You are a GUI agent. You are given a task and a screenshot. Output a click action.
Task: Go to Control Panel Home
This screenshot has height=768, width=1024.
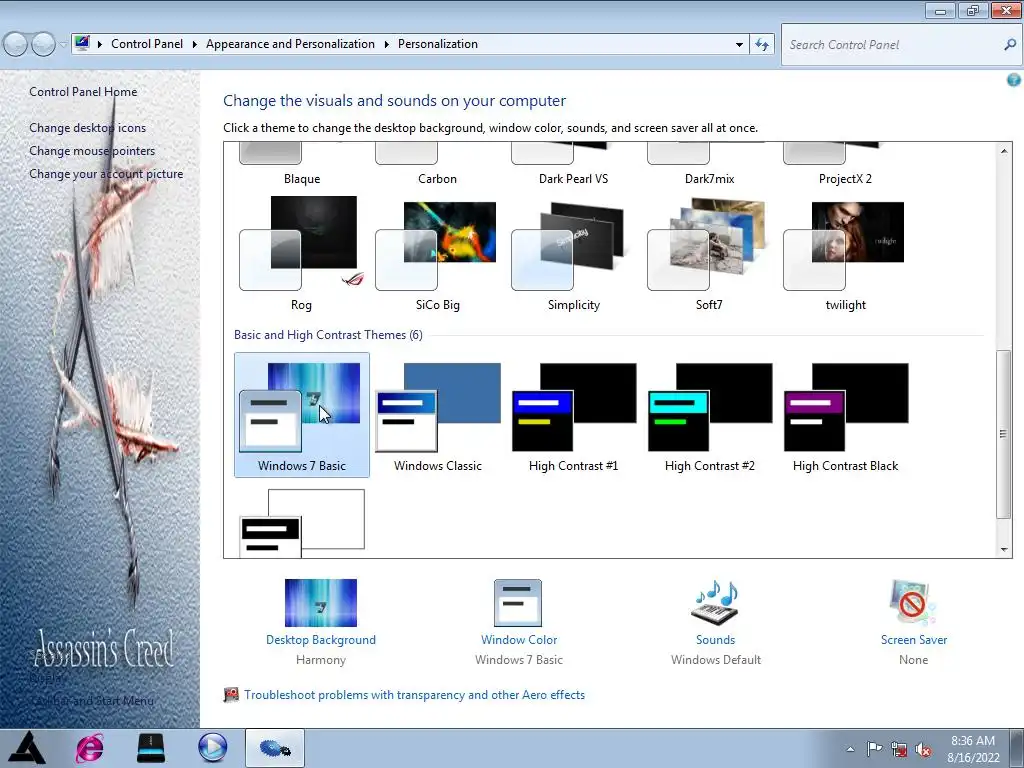83,92
